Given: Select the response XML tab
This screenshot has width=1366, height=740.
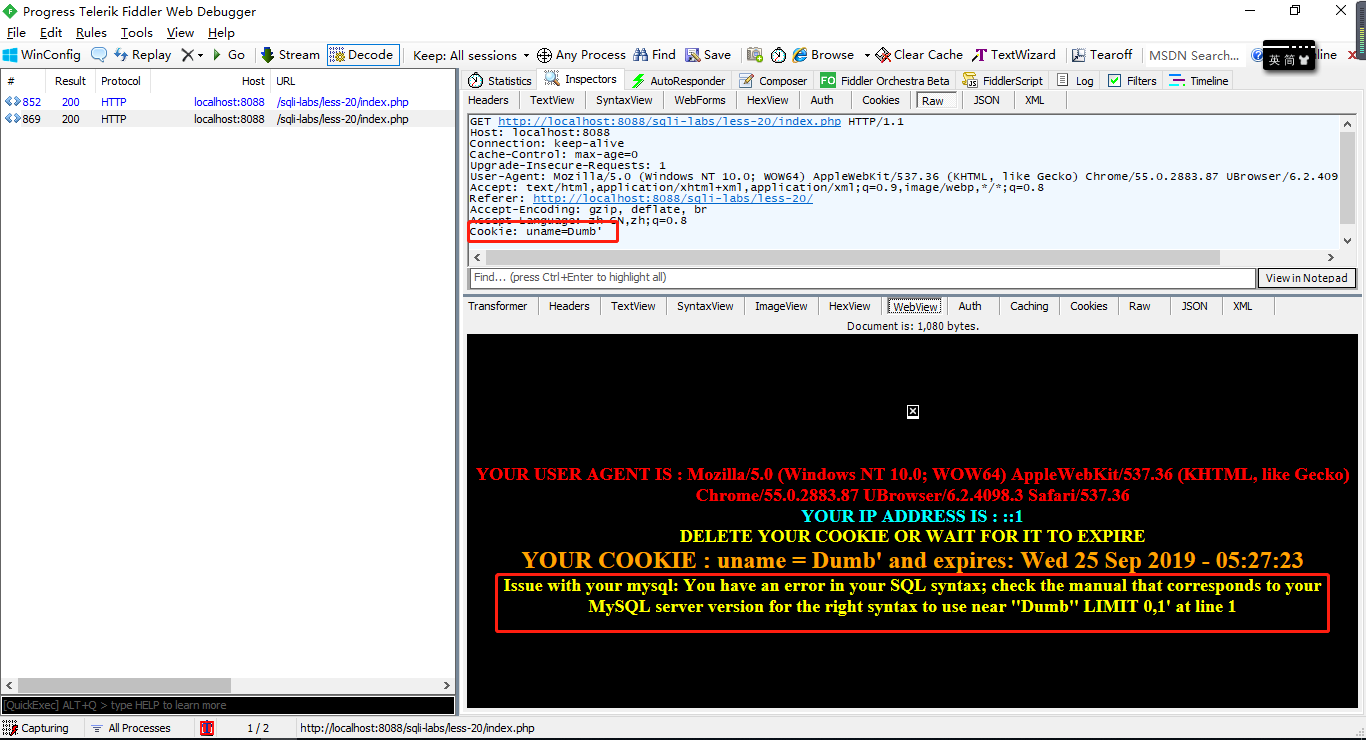Looking at the screenshot, I should pos(1242,306).
